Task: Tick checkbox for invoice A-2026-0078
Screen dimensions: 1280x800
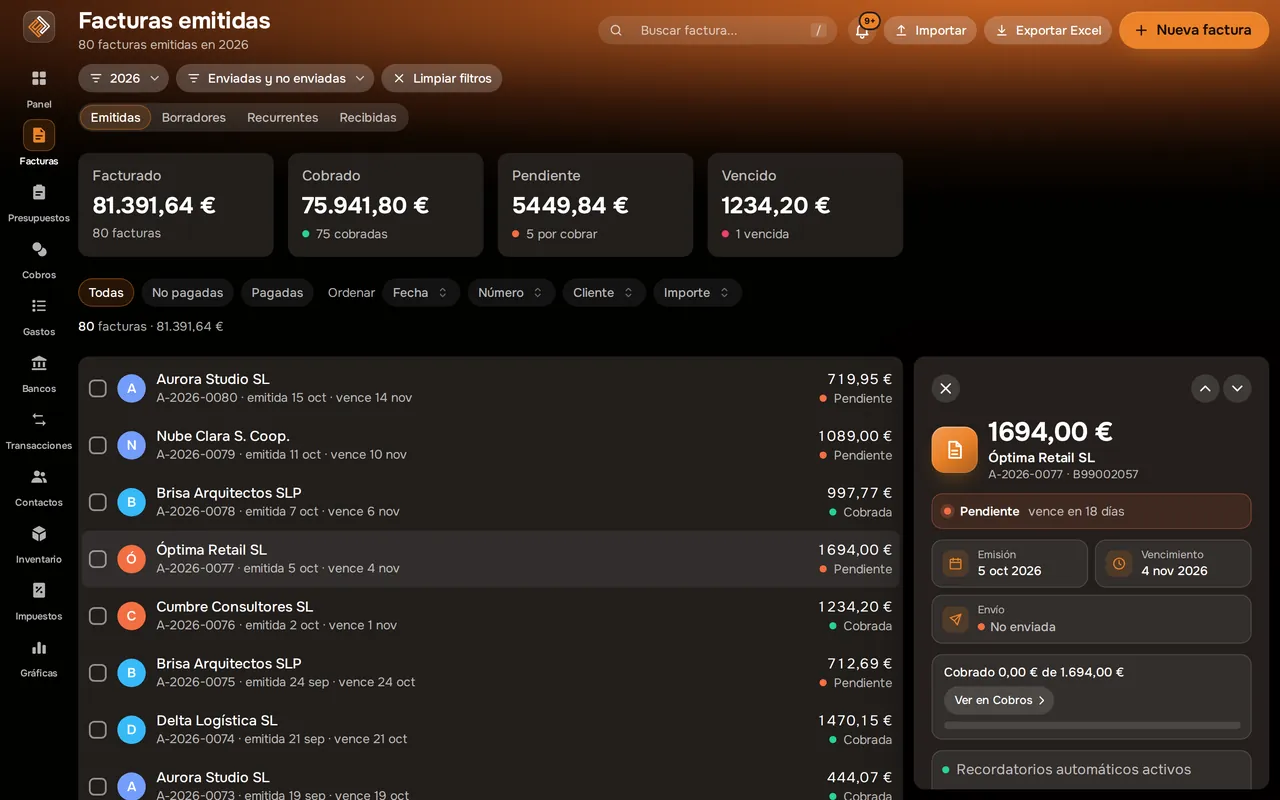Action: coord(98,502)
